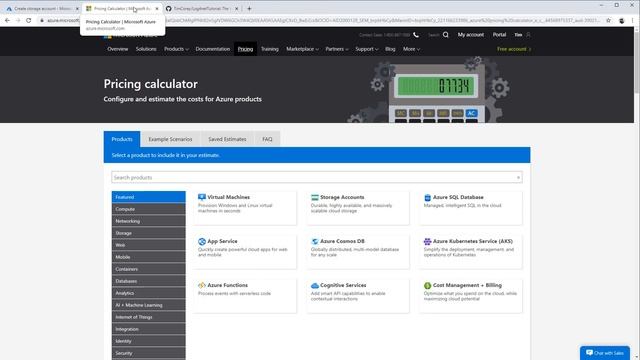Image resolution: width=640 pixels, height=360 pixels.
Task: Click the Azure SQL Database icon
Action: point(427,197)
